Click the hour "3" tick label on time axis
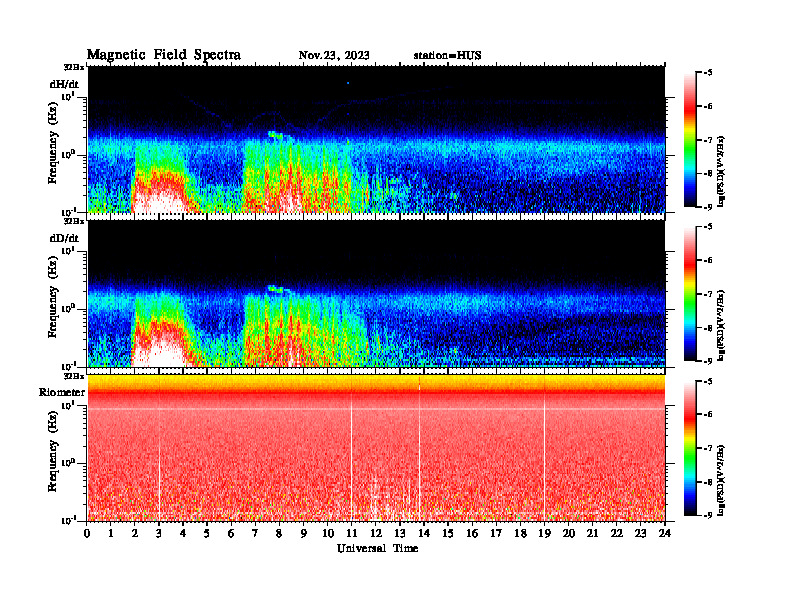 click(x=160, y=533)
